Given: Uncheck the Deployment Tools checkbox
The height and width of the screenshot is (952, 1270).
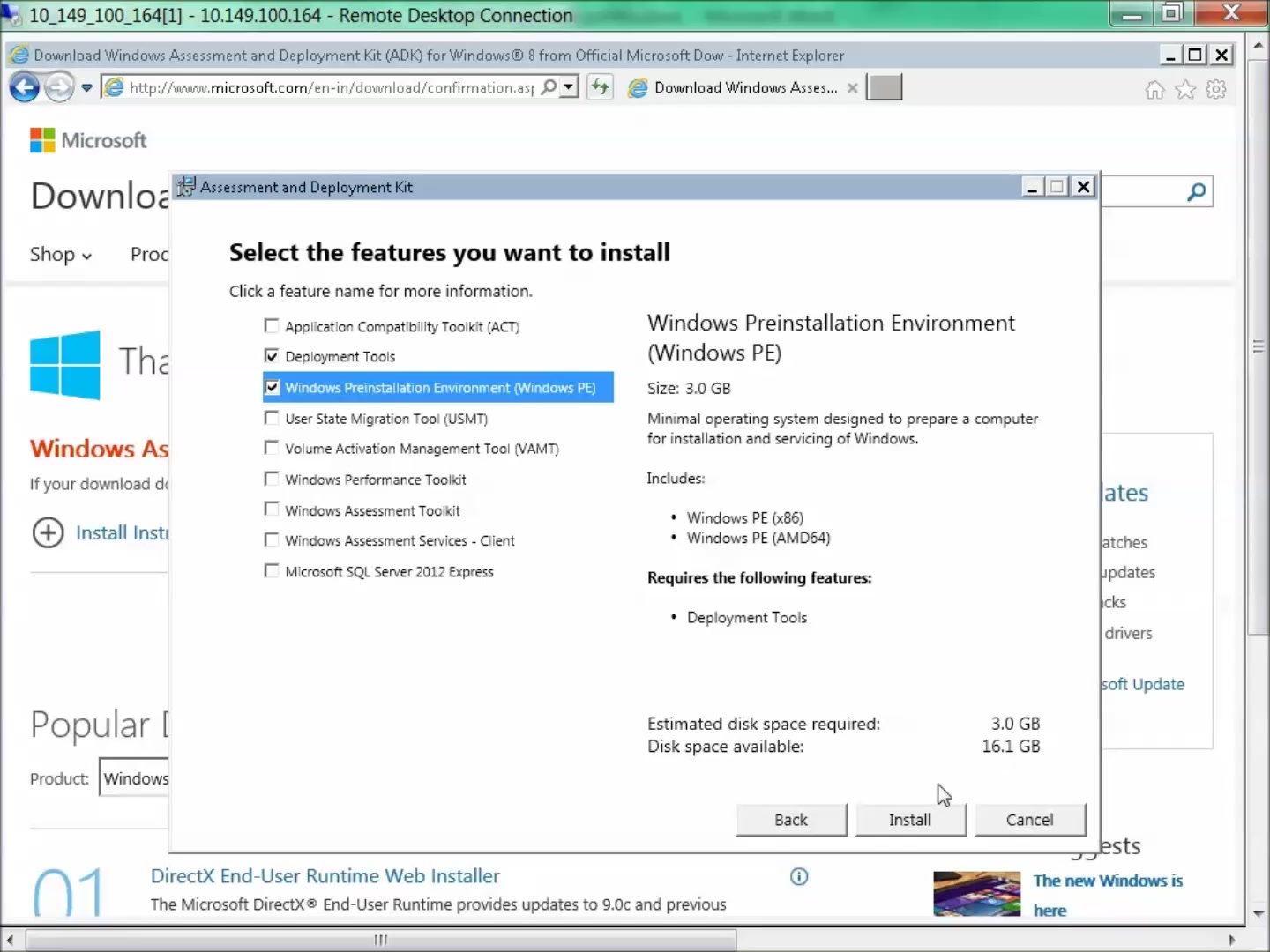Looking at the screenshot, I should (272, 356).
